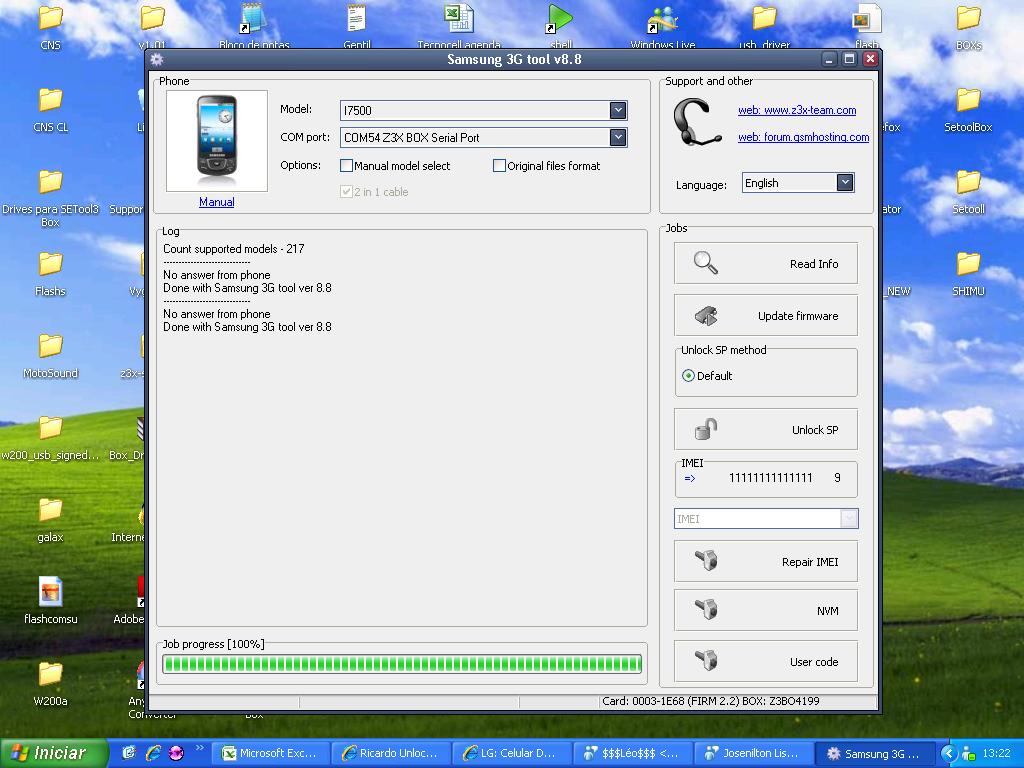Click the tool icon on User code
This screenshot has height=768, width=1024.
coord(706,661)
